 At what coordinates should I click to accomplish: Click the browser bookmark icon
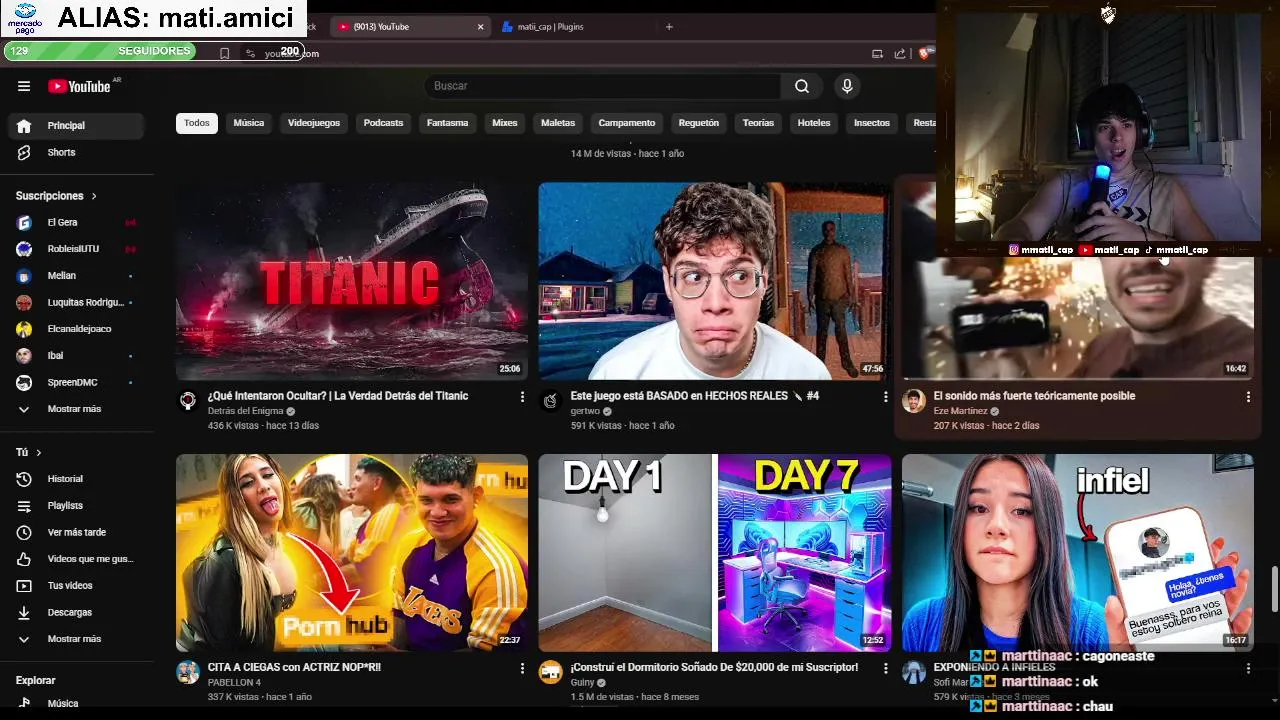point(224,54)
